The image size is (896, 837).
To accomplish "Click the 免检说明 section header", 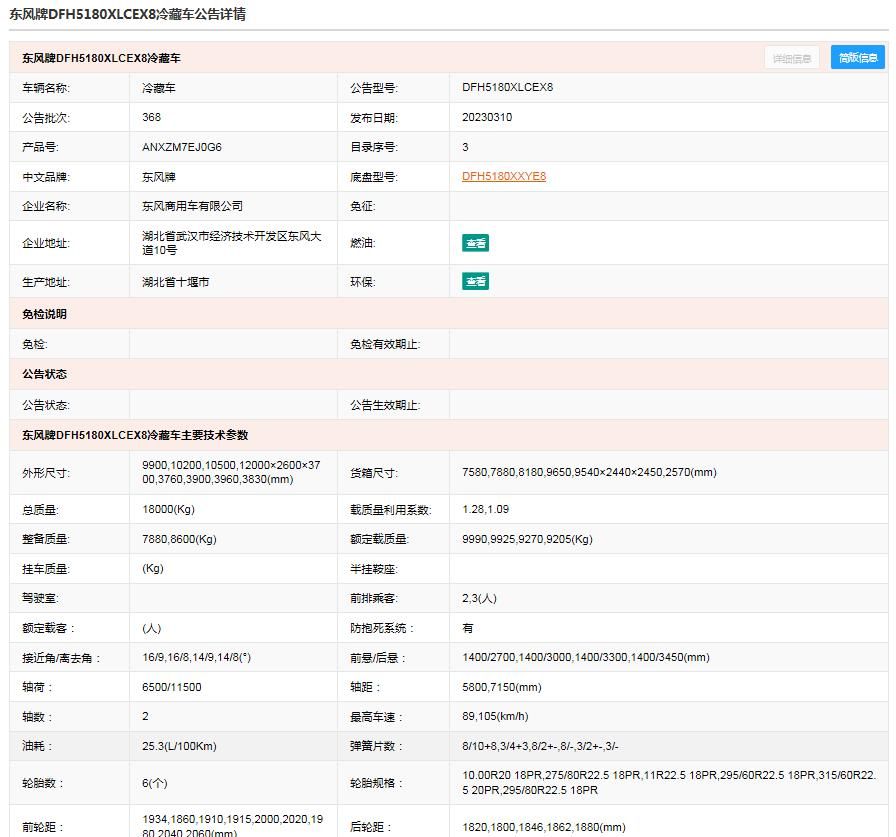I will tap(45, 314).
